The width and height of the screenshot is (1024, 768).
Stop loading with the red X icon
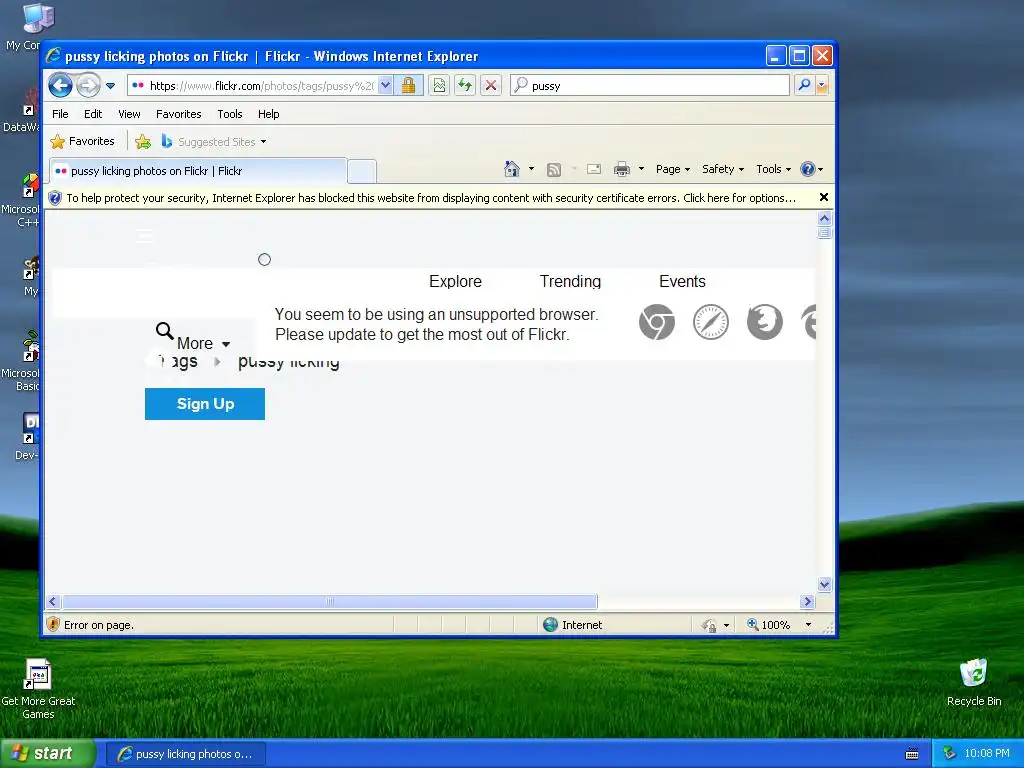[491, 86]
